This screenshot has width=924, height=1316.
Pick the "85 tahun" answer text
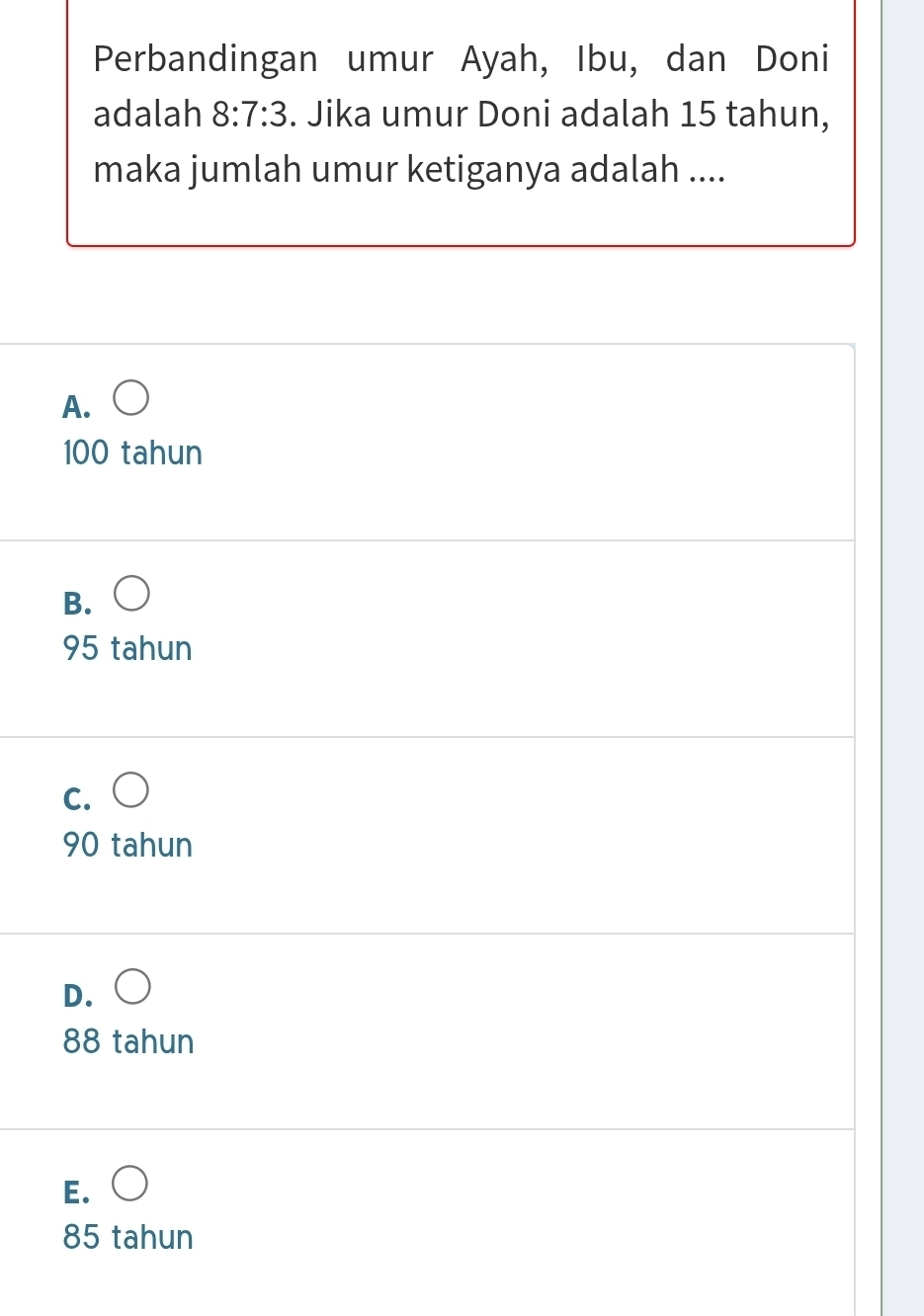[128, 1237]
